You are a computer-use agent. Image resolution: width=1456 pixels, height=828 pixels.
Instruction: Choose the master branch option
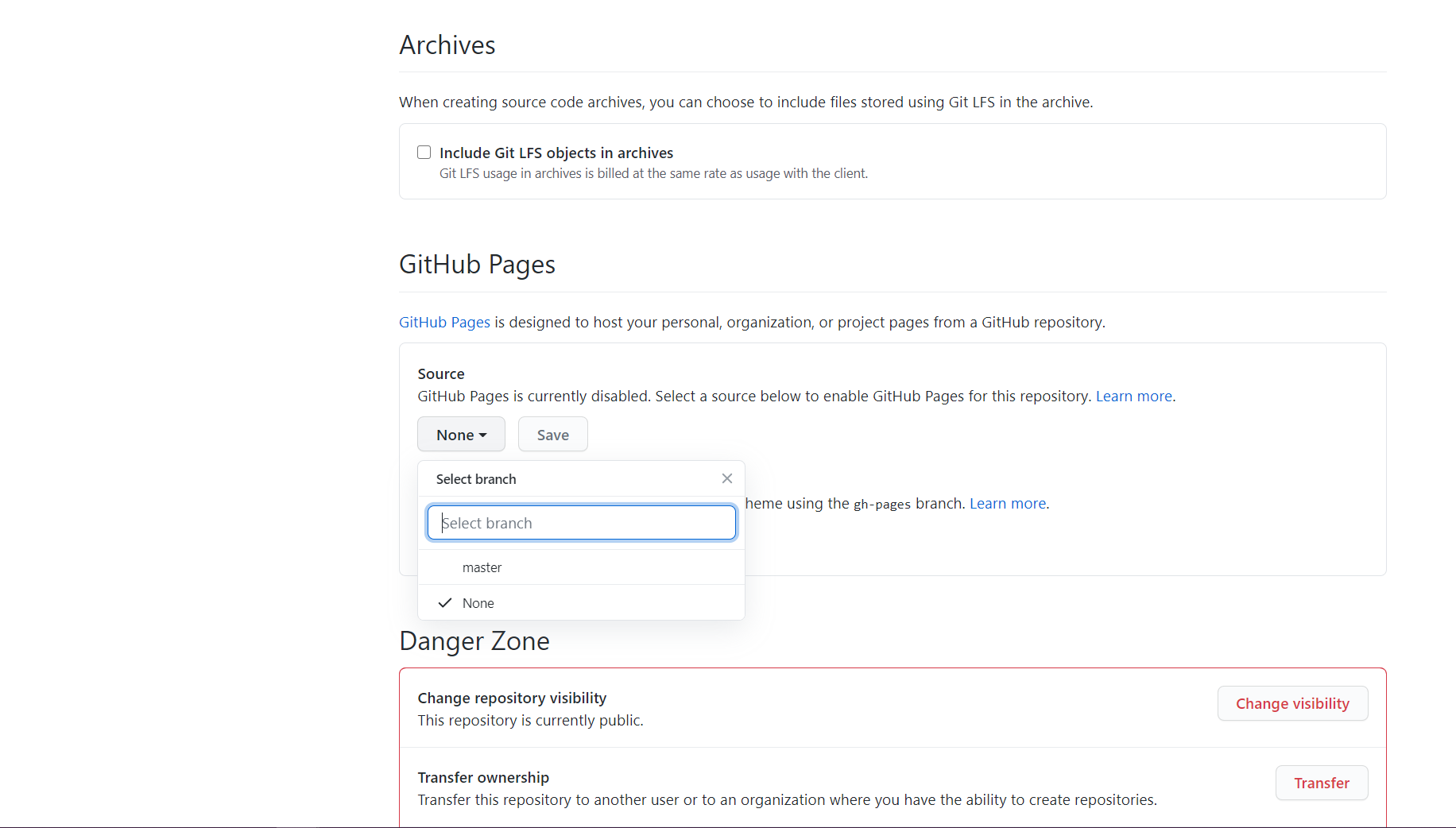click(581, 567)
